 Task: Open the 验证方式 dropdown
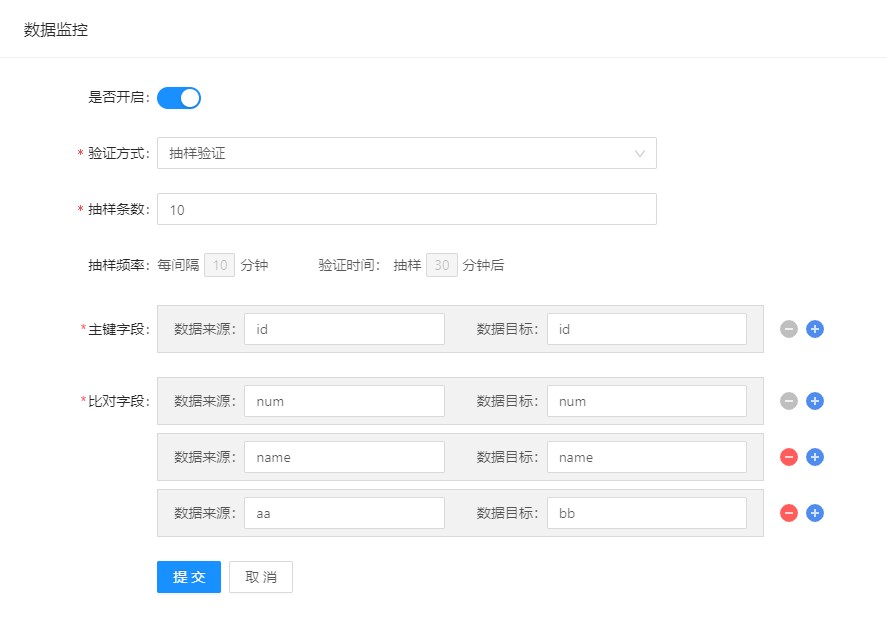coord(406,153)
